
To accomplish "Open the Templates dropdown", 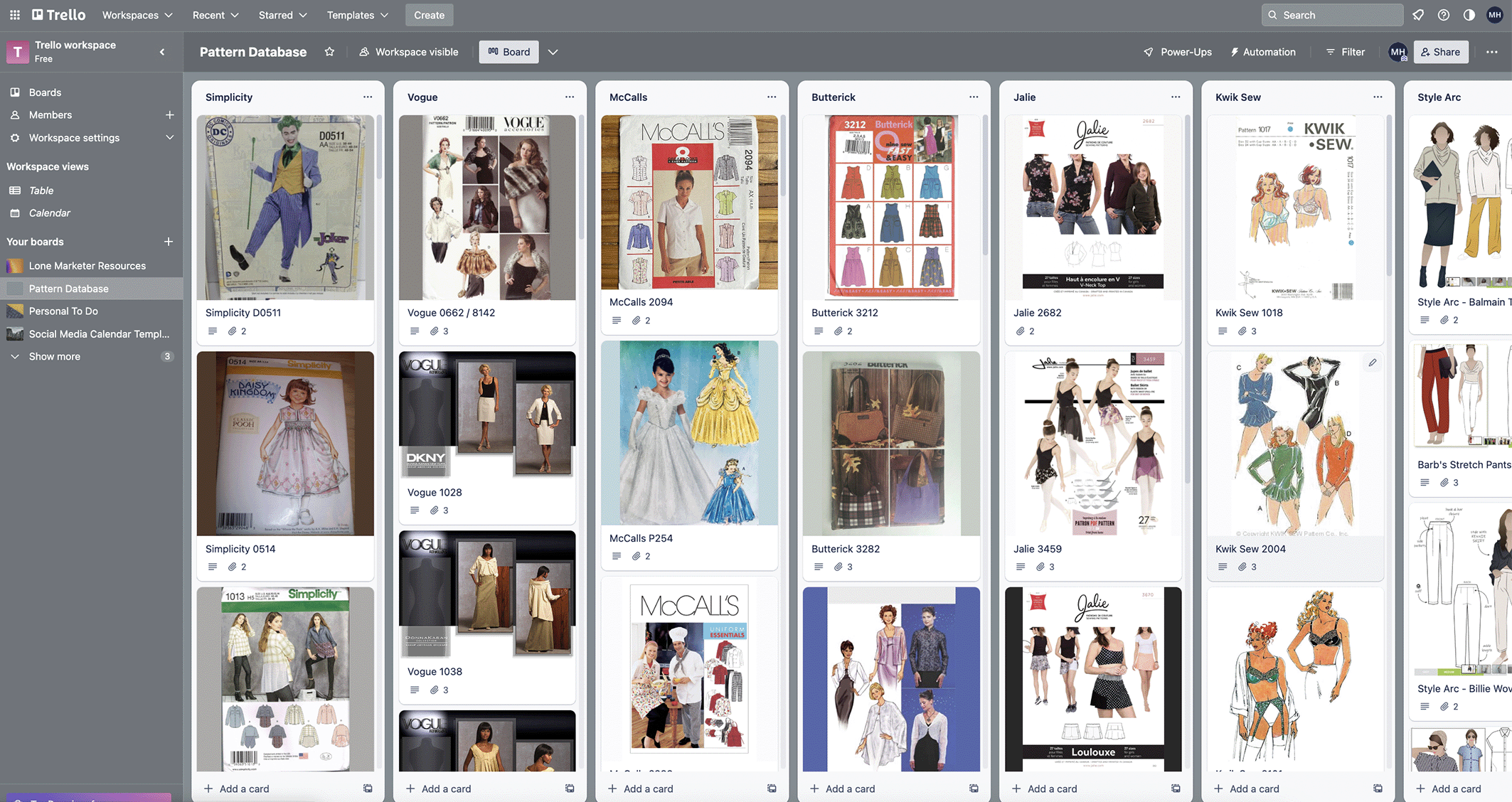I will point(358,15).
